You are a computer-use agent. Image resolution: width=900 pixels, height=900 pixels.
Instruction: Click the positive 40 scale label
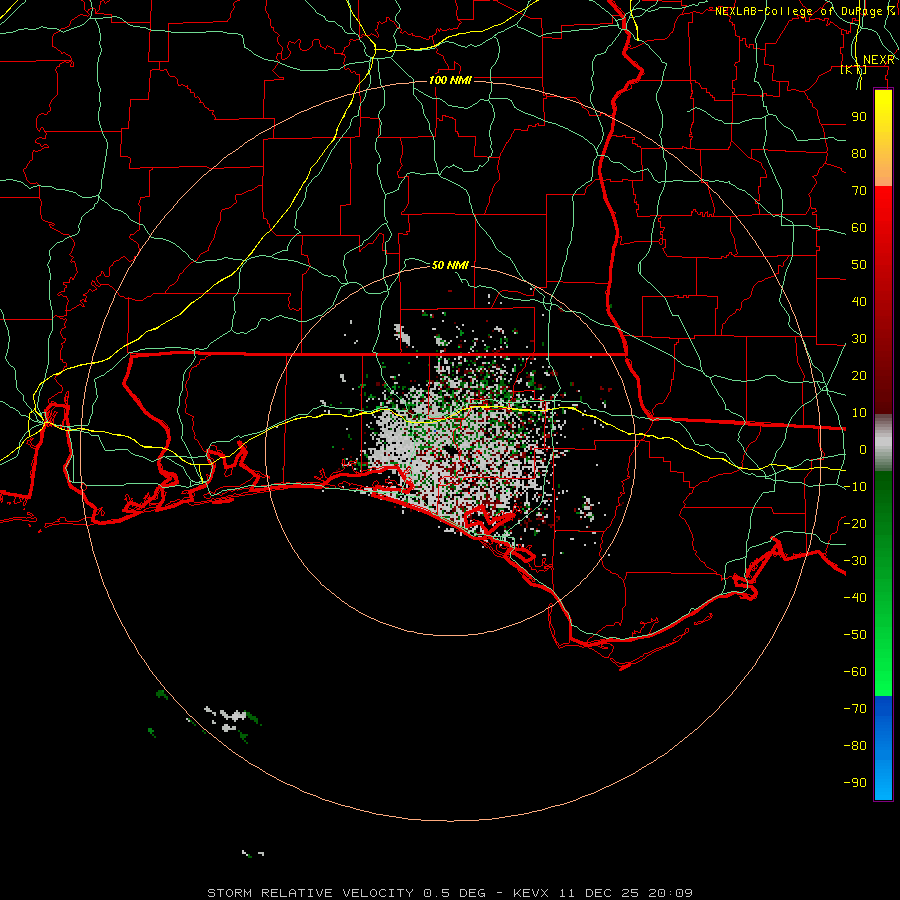coord(859,301)
